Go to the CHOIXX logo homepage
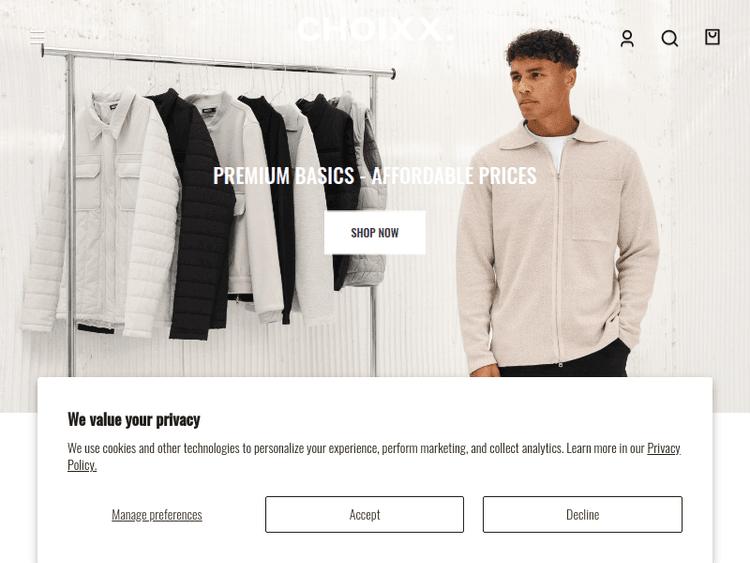The height and width of the screenshot is (563, 750). tap(375, 30)
